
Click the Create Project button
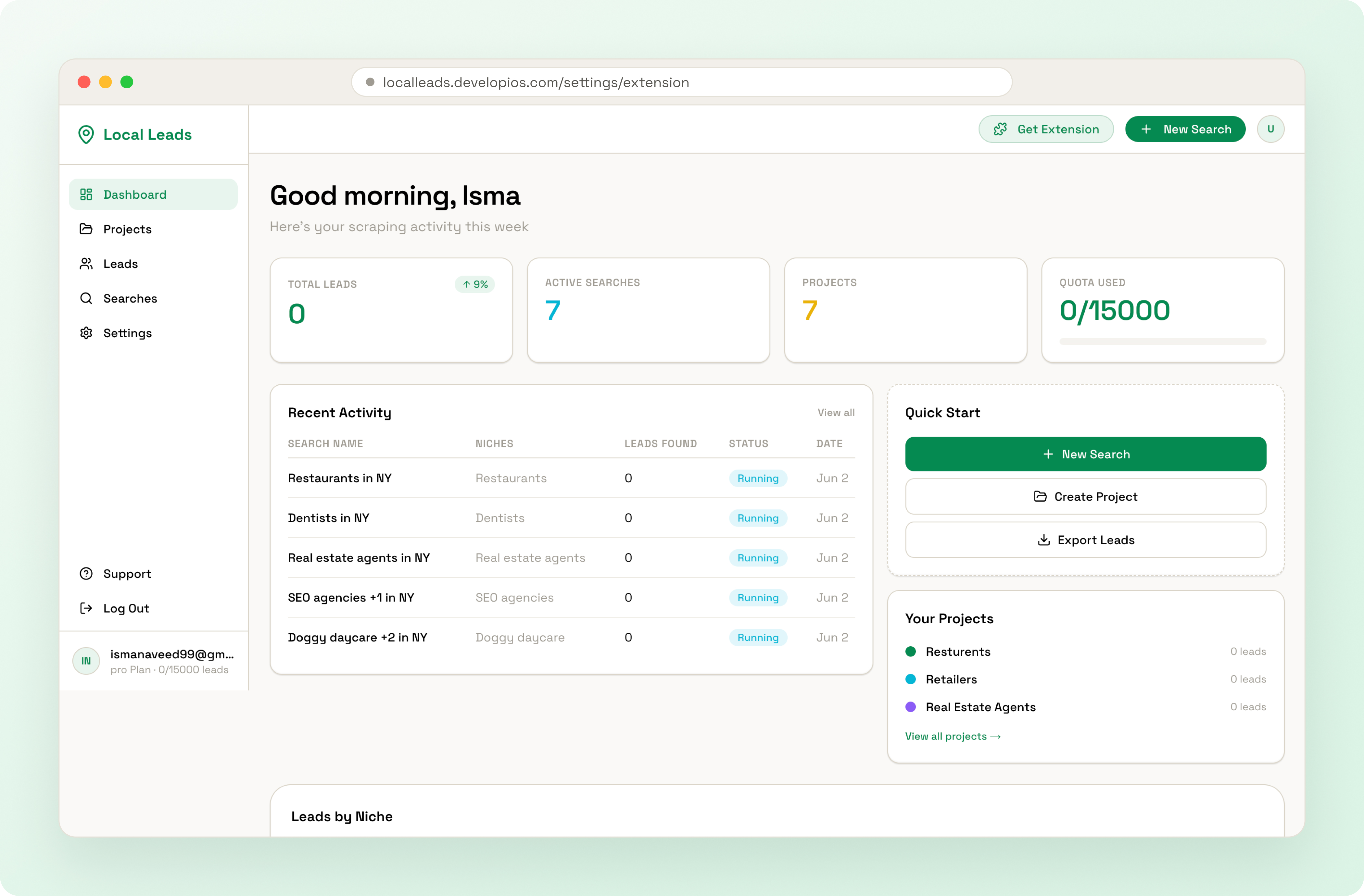[1085, 497]
